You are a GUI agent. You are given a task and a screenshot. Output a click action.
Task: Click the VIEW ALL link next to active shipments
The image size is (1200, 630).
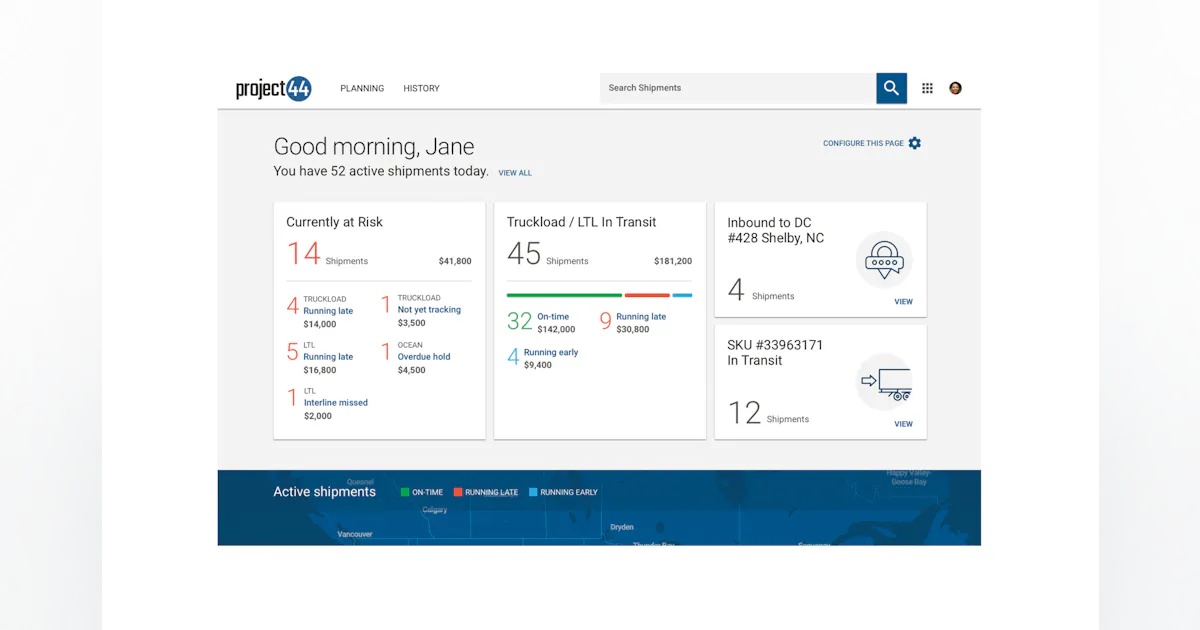click(x=515, y=172)
